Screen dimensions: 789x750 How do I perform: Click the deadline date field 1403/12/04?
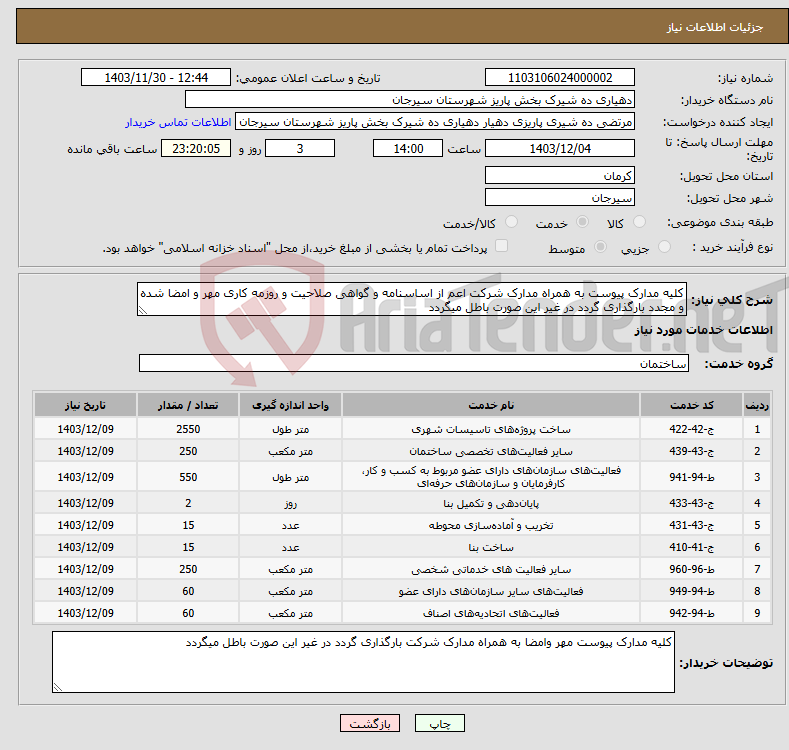560,148
